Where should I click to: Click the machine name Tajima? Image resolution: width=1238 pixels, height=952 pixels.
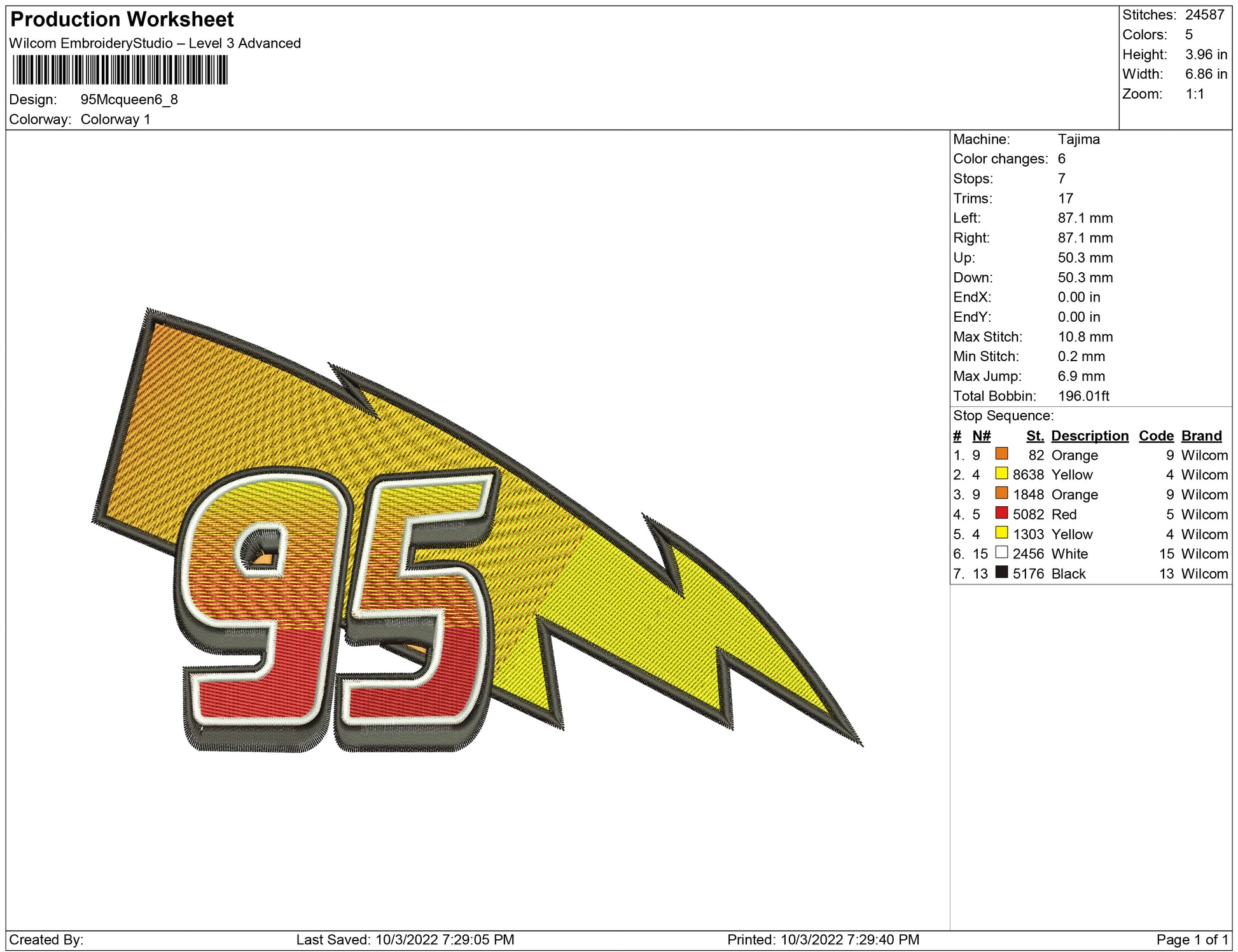click(1078, 139)
